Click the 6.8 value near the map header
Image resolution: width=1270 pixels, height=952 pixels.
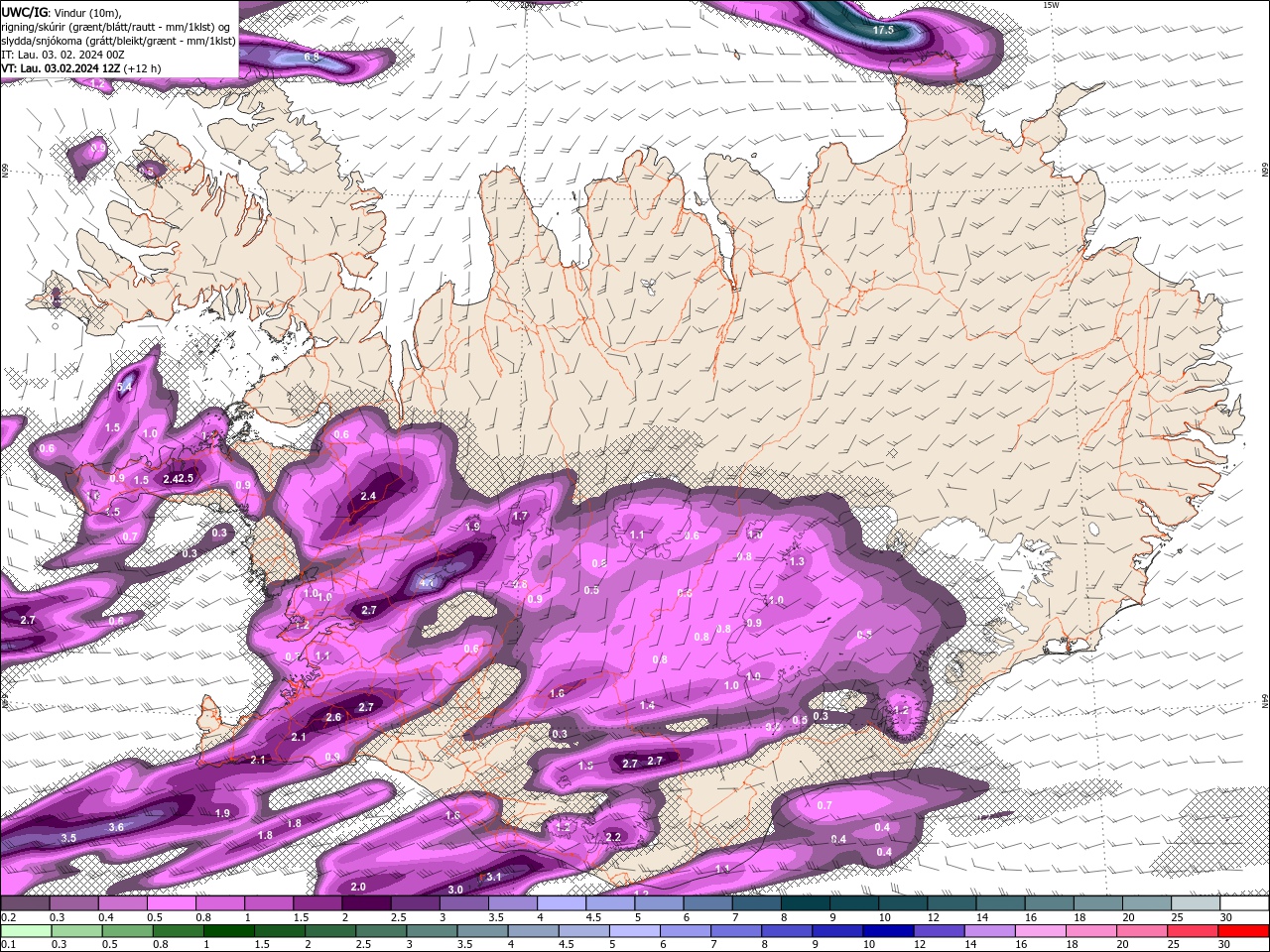click(x=312, y=57)
